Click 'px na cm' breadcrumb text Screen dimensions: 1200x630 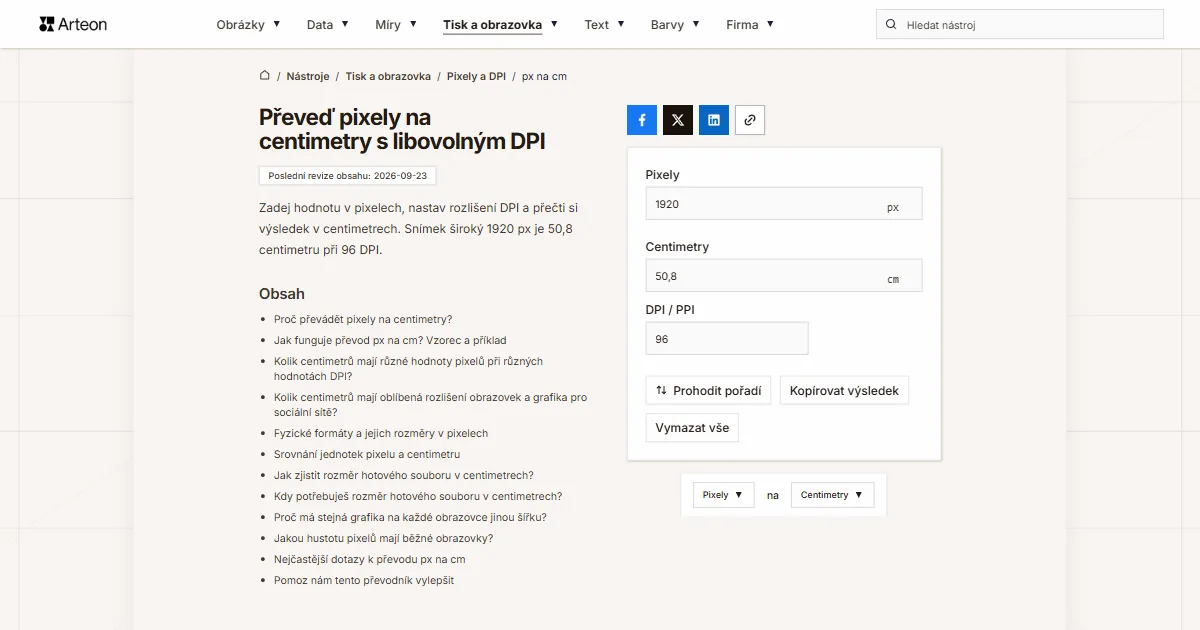point(544,76)
